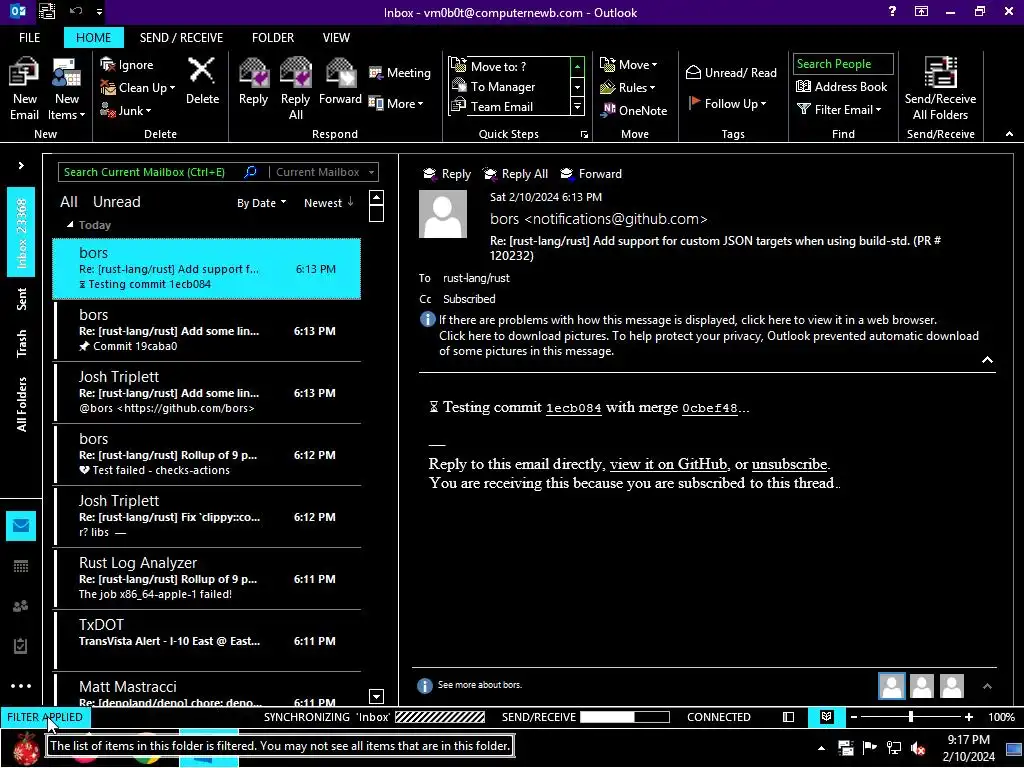The height and width of the screenshot is (768, 1024).
Task: Open the Rust Log Analyzer email
Action: click(207, 578)
